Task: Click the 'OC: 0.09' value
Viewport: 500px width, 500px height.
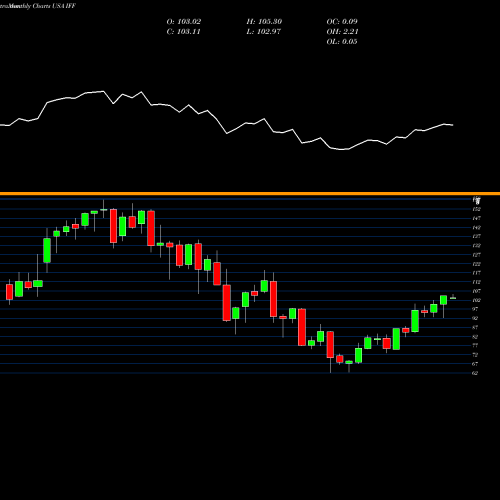Action: [x=342, y=21]
